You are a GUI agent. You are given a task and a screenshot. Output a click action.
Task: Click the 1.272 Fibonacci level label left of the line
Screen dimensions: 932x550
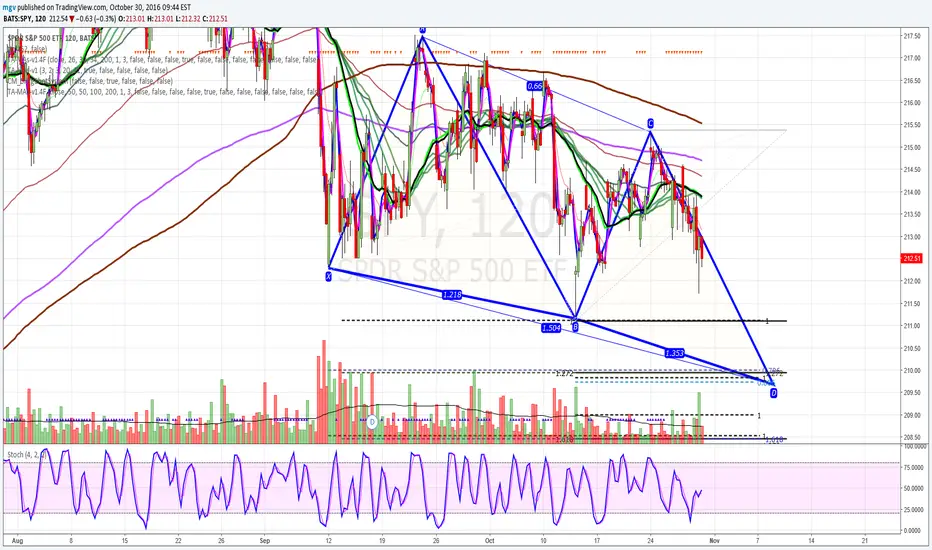[x=564, y=373]
